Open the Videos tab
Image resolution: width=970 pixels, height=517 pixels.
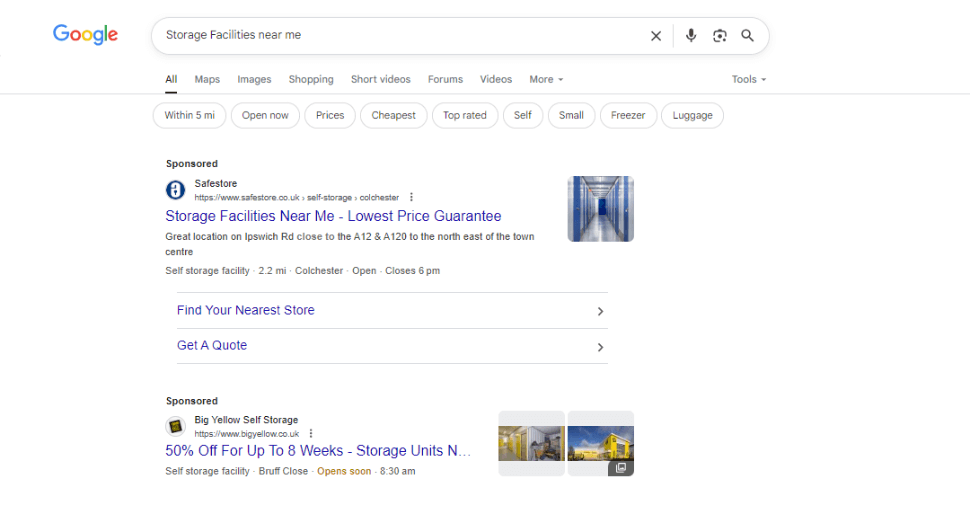click(x=496, y=79)
